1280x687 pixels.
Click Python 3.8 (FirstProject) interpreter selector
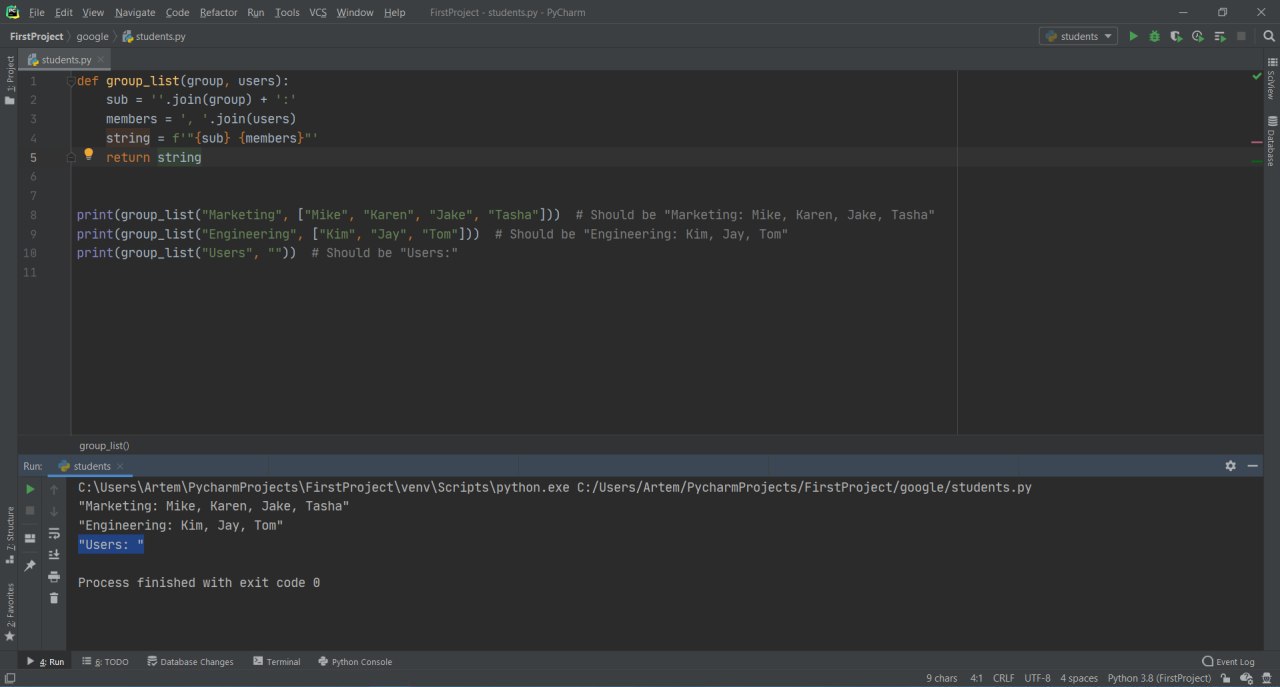(1159, 678)
